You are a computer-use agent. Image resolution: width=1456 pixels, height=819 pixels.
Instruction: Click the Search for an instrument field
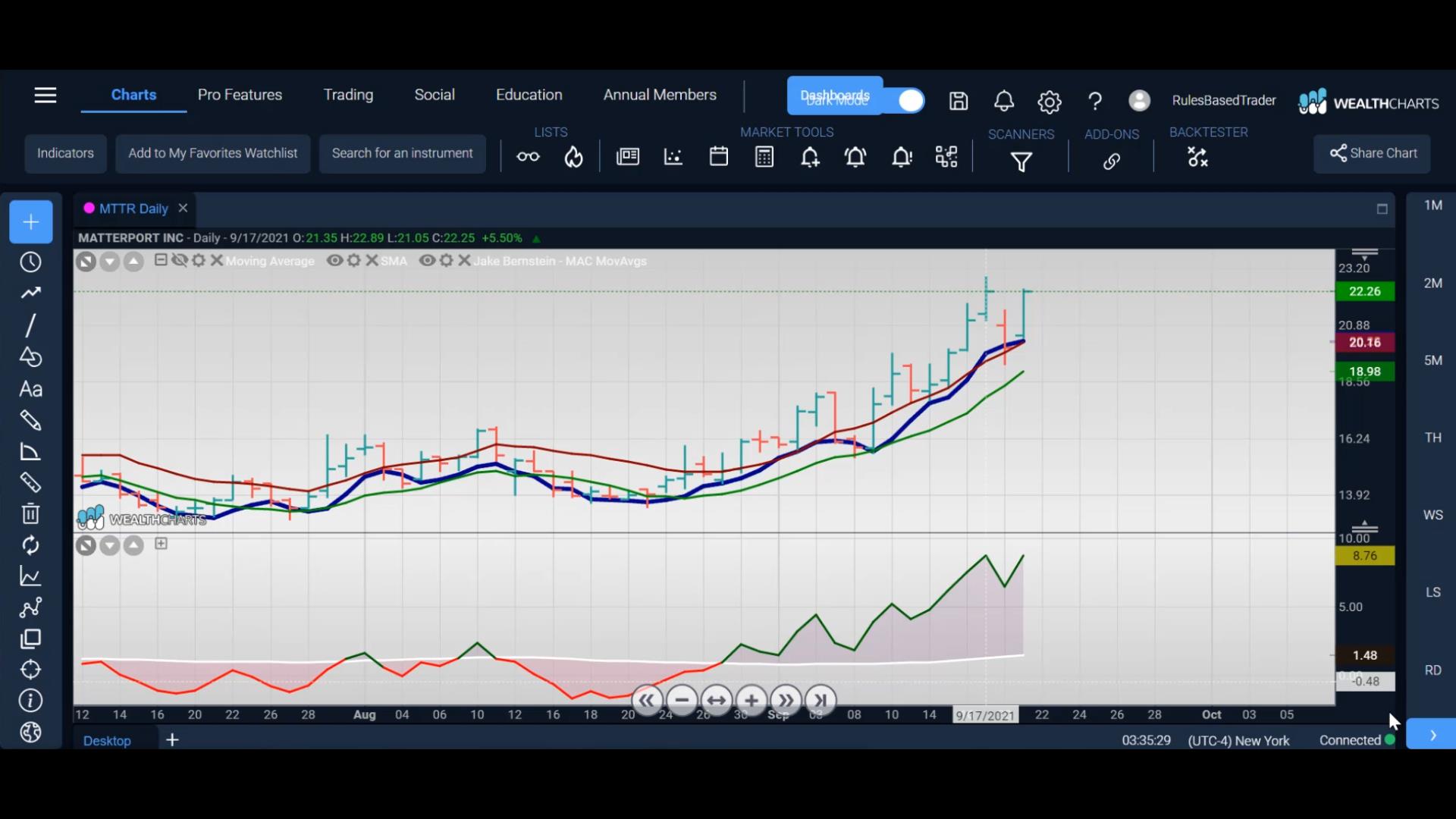tap(402, 153)
